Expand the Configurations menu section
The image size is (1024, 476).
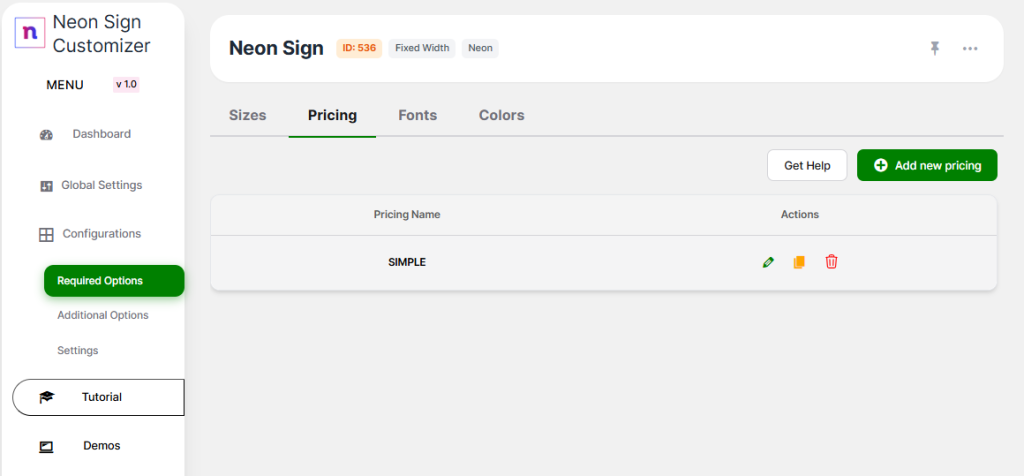101,234
